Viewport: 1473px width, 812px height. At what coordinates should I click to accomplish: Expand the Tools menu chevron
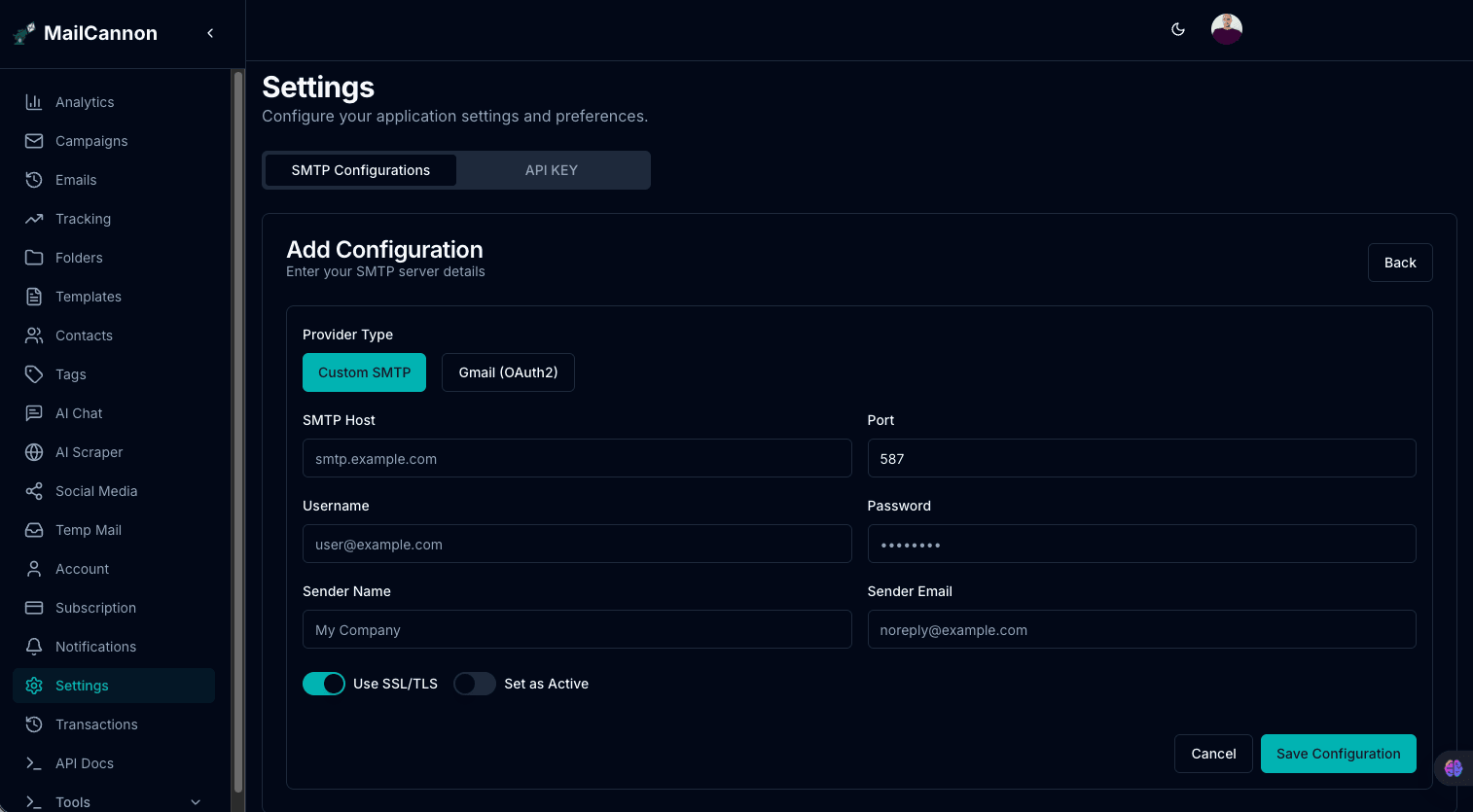point(196,802)
